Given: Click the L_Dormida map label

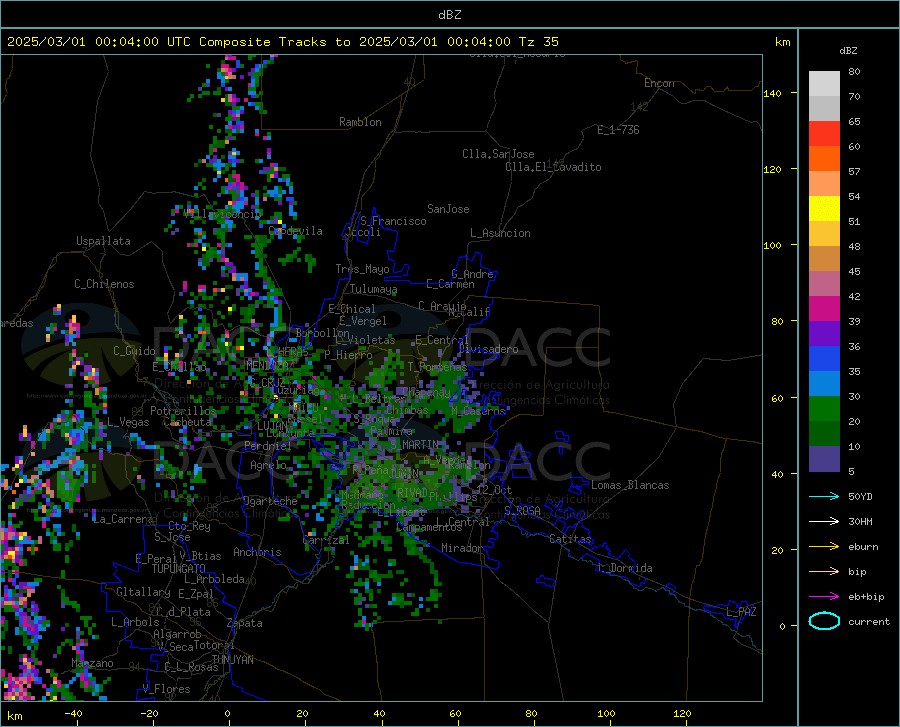Looking at the screenshot, I should coord(624,568).
